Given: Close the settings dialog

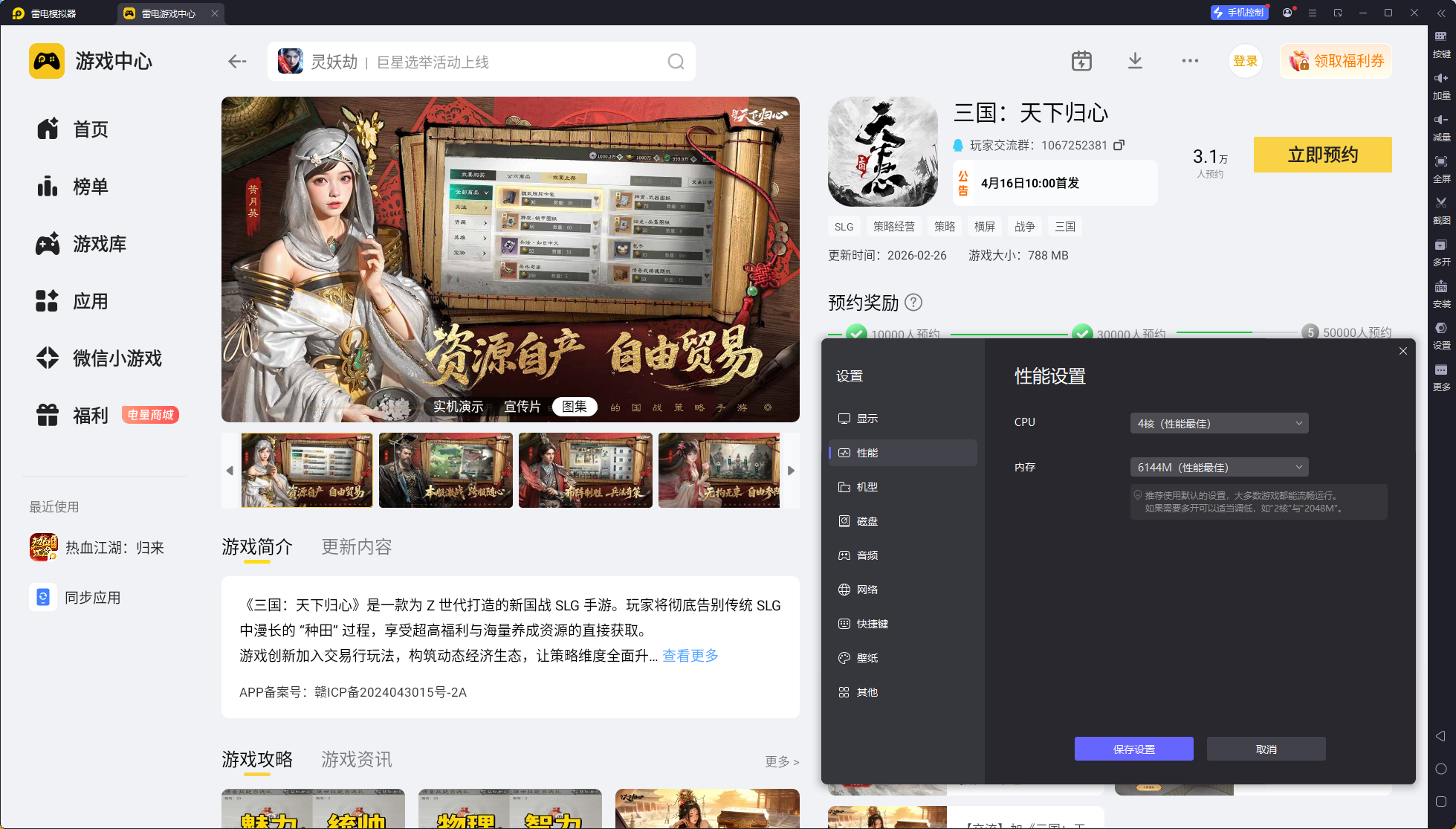Looking at the screenshot, I should pos(1402,351).
